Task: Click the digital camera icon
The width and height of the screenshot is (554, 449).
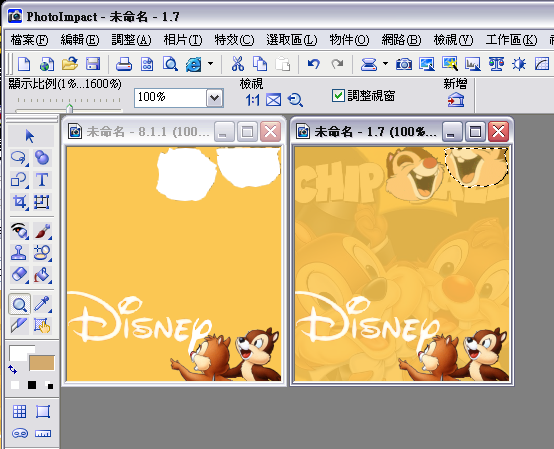Action: [x=403, y=64]
